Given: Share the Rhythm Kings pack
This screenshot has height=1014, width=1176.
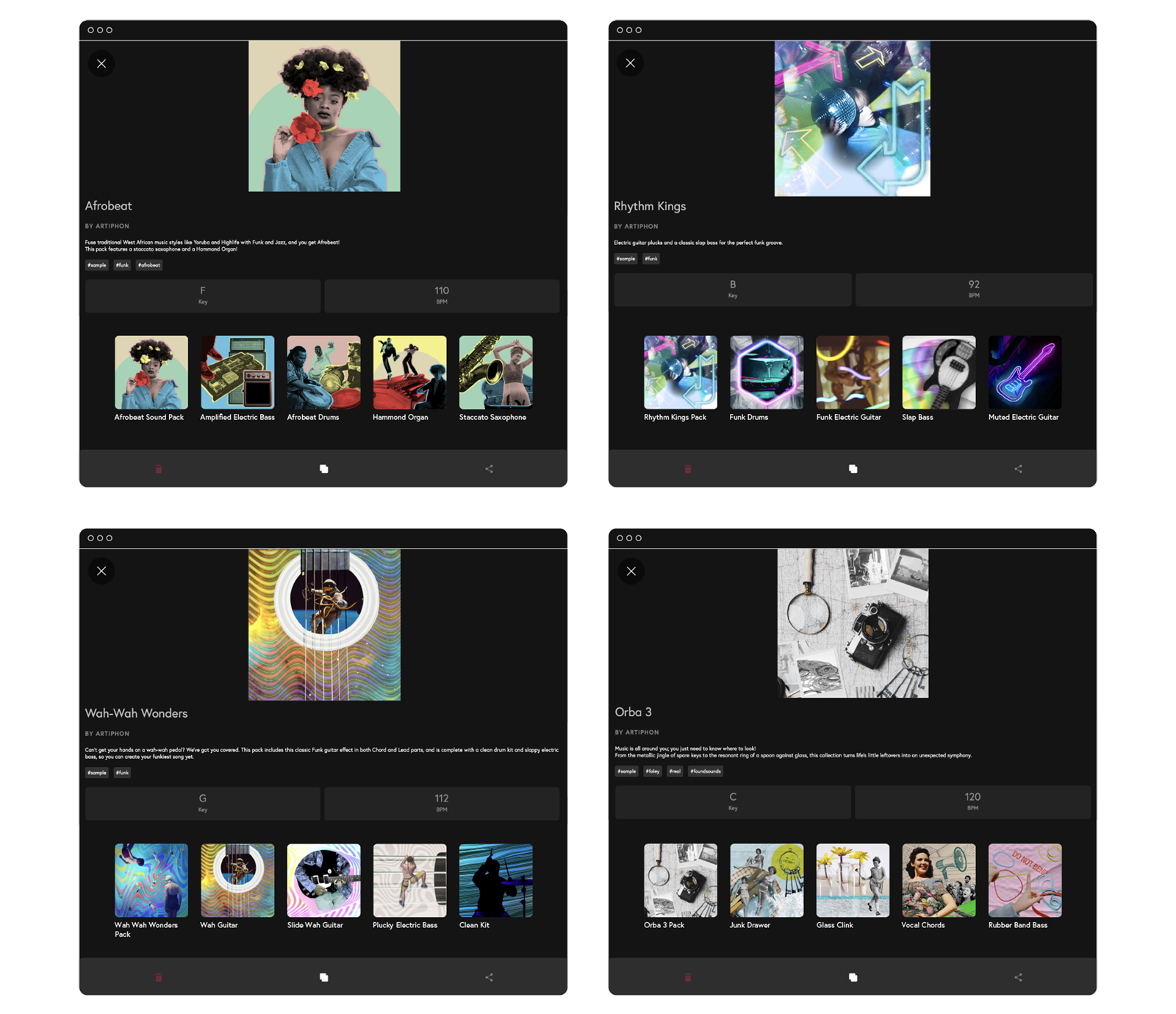Looking at the screenshot, I should tap(1019, 469).
